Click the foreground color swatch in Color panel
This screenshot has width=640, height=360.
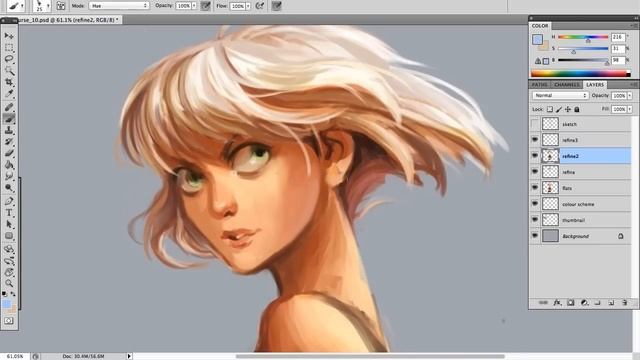pyautogui.click(x=537, y=40)
